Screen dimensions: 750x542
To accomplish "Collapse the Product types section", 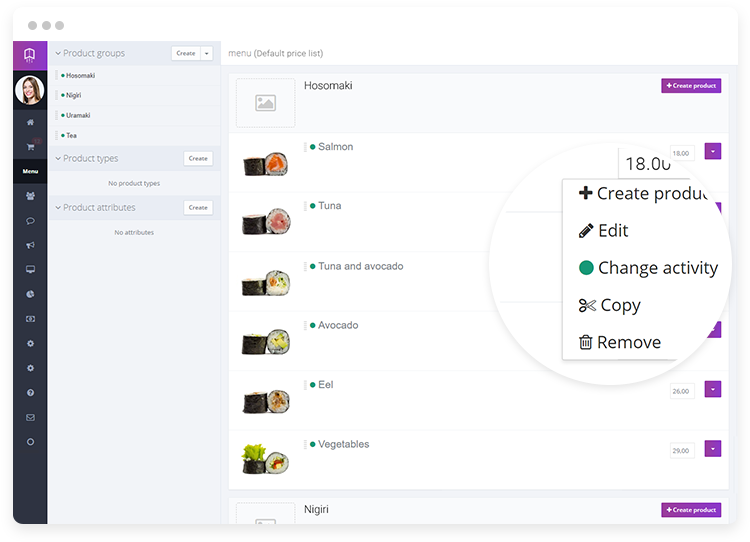I will click(x=58, y=158).
